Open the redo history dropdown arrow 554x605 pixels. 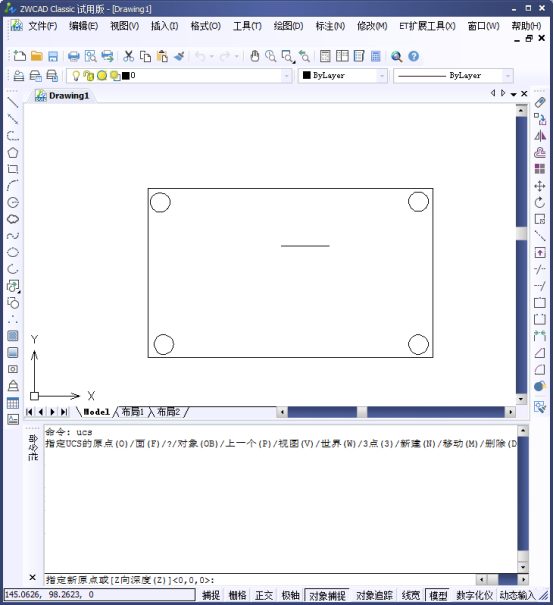point(236,56)
